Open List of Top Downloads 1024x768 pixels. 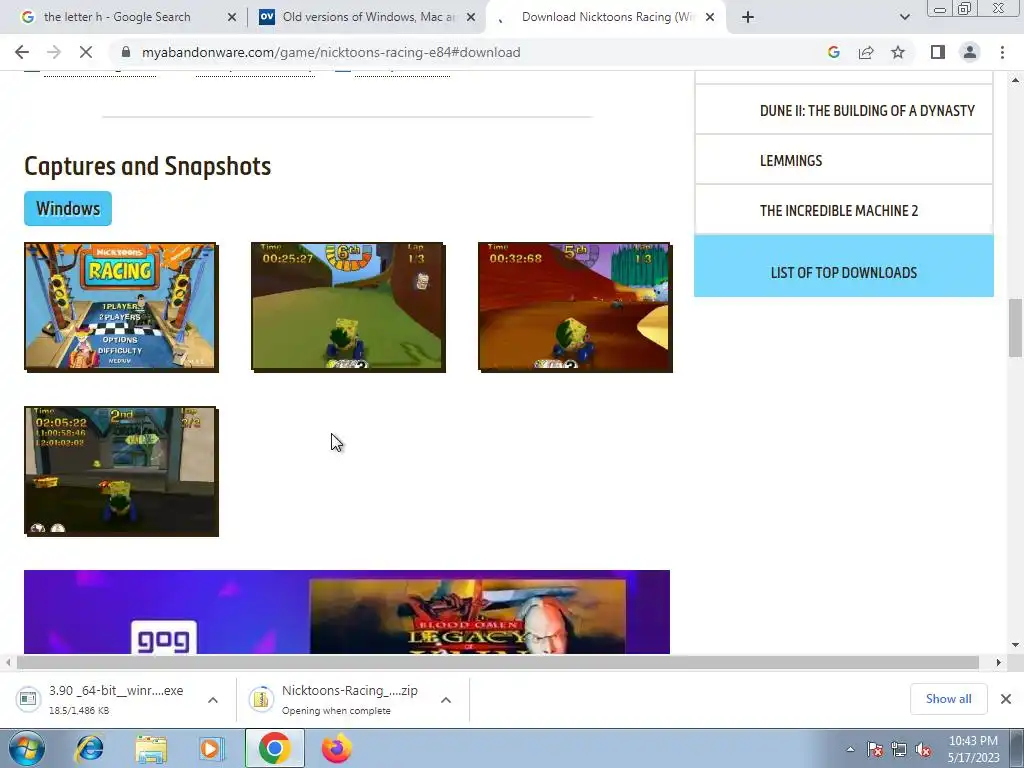pos(844,266)
